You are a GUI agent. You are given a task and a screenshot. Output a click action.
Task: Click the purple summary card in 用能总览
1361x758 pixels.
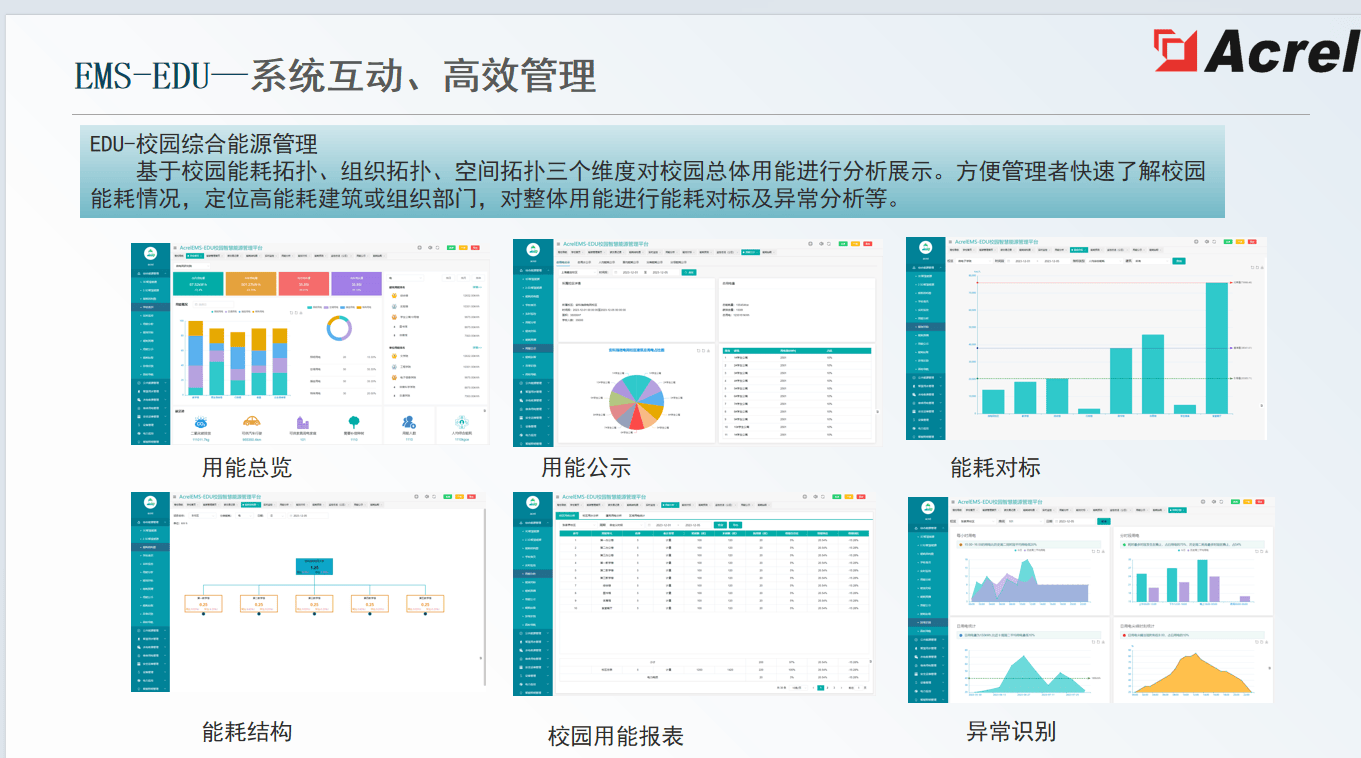(x=356, y=284)
